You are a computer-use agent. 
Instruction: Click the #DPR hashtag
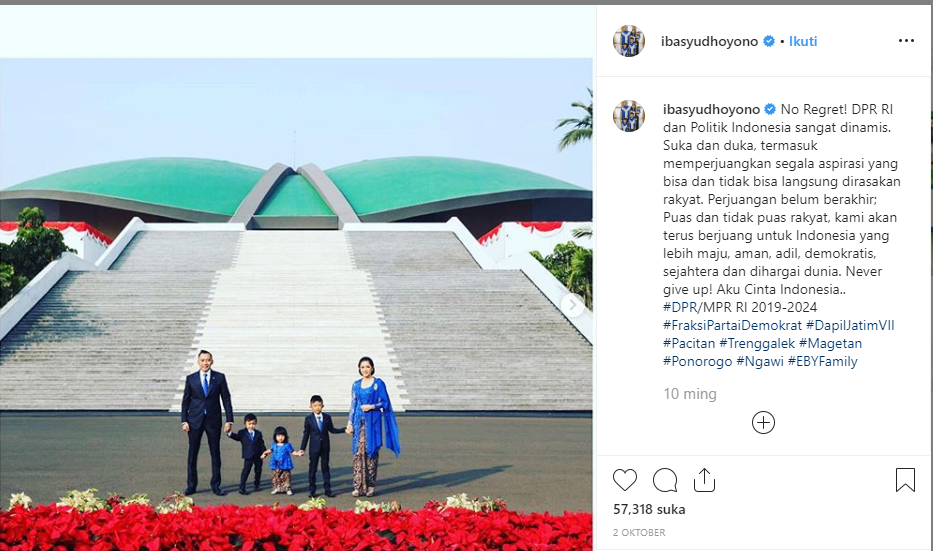tap(680, 308)
